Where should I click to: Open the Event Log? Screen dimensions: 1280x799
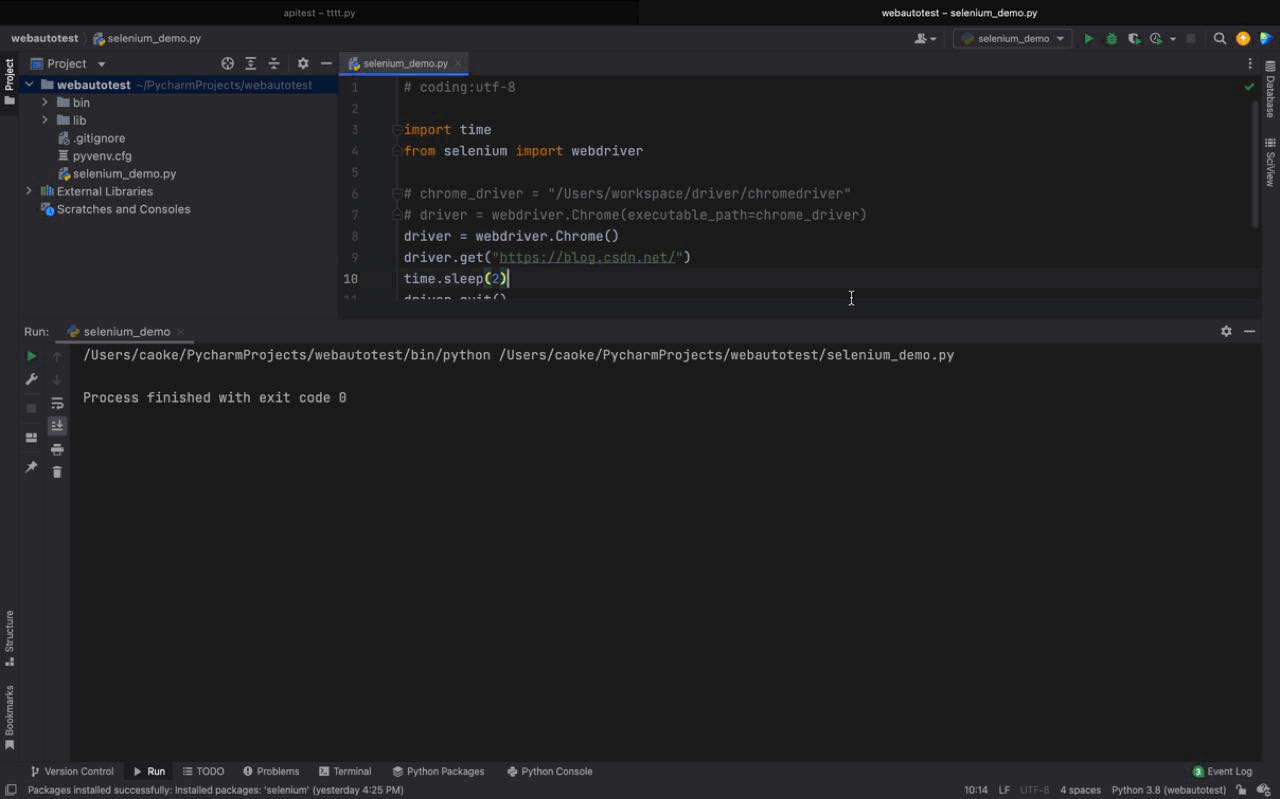pyautogui.click(x=1222, y=771)
